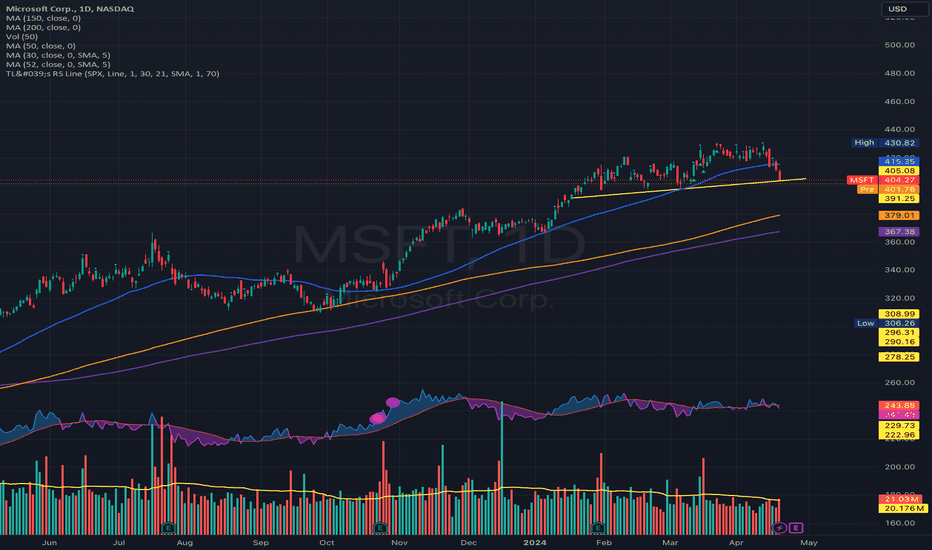Open the earnings E marker near August

[169, 527]
